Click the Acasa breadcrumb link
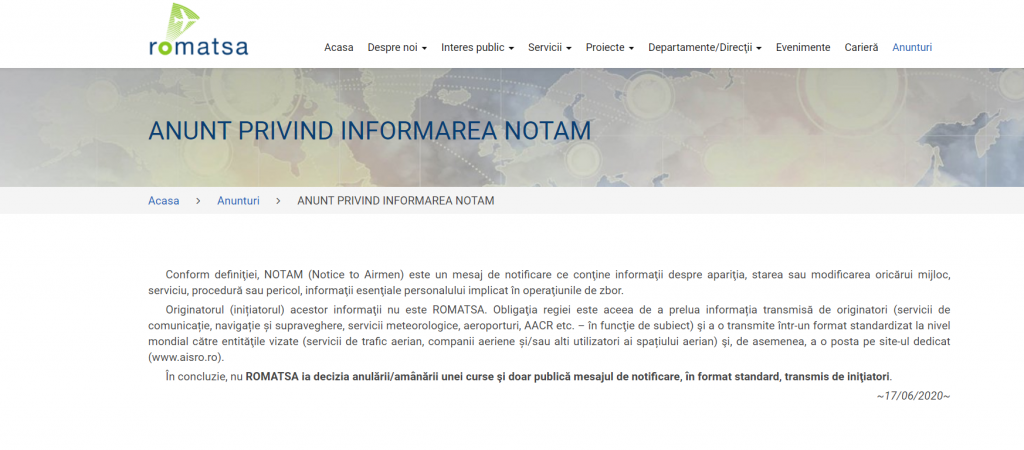This screenshot has height=450, width=1024. click(163, 201)
